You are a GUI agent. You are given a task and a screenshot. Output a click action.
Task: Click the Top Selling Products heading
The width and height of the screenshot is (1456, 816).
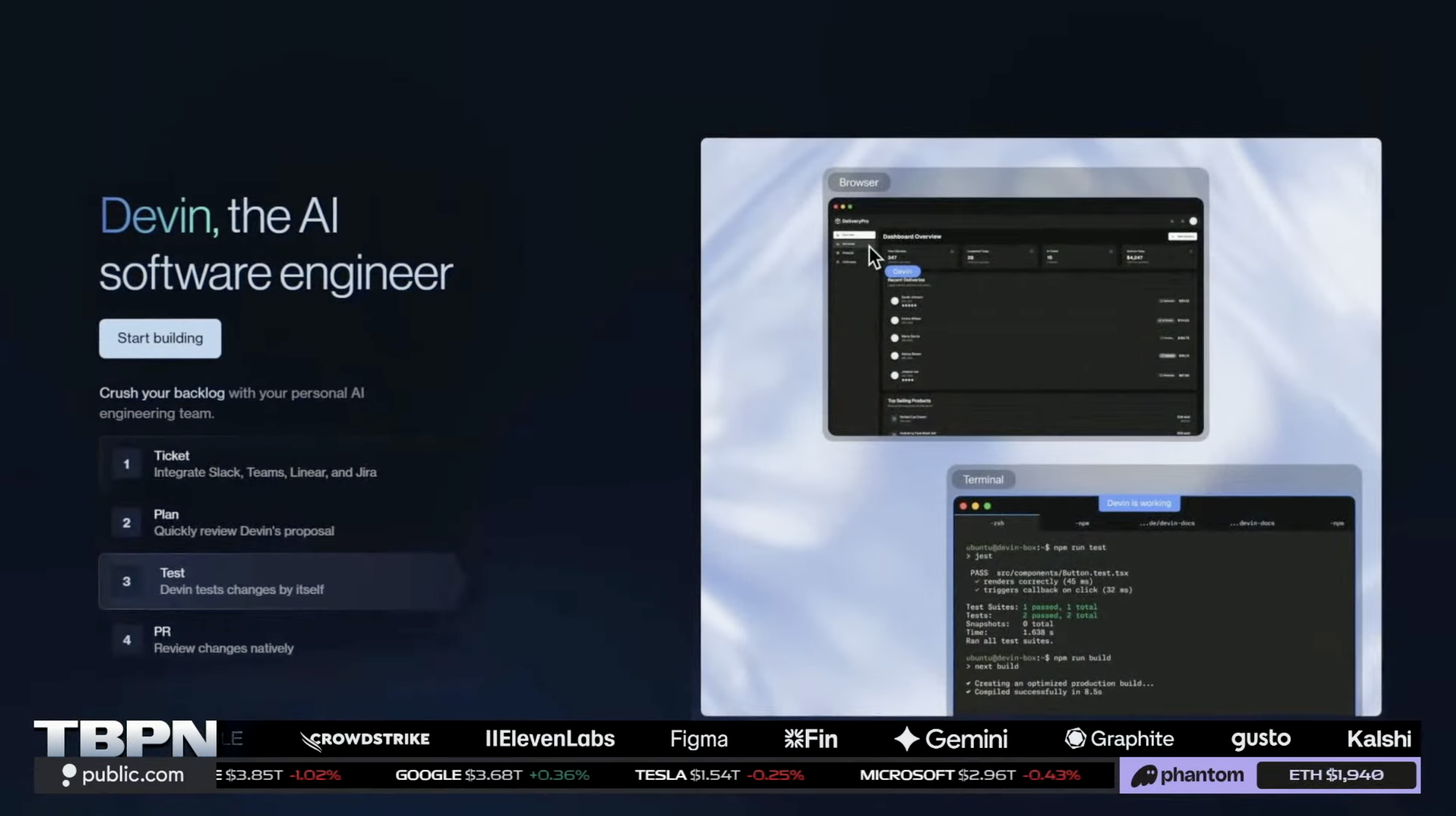tap(909, 401)
